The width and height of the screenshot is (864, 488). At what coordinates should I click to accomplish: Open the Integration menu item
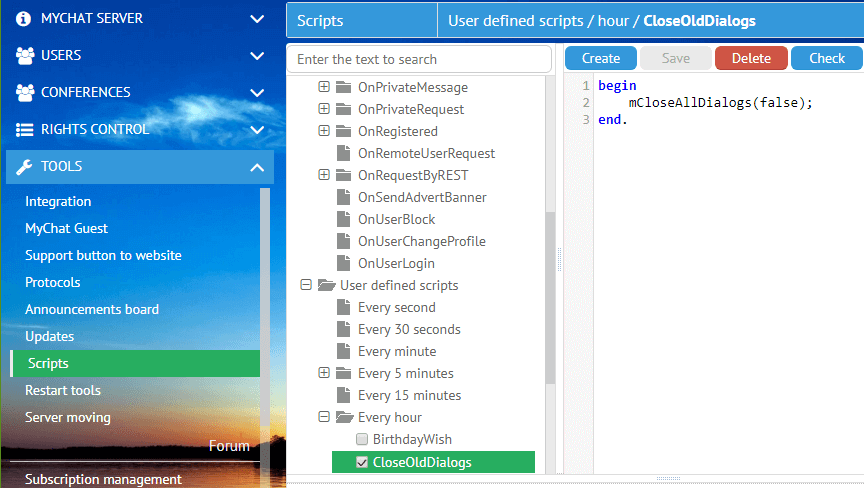58,202
